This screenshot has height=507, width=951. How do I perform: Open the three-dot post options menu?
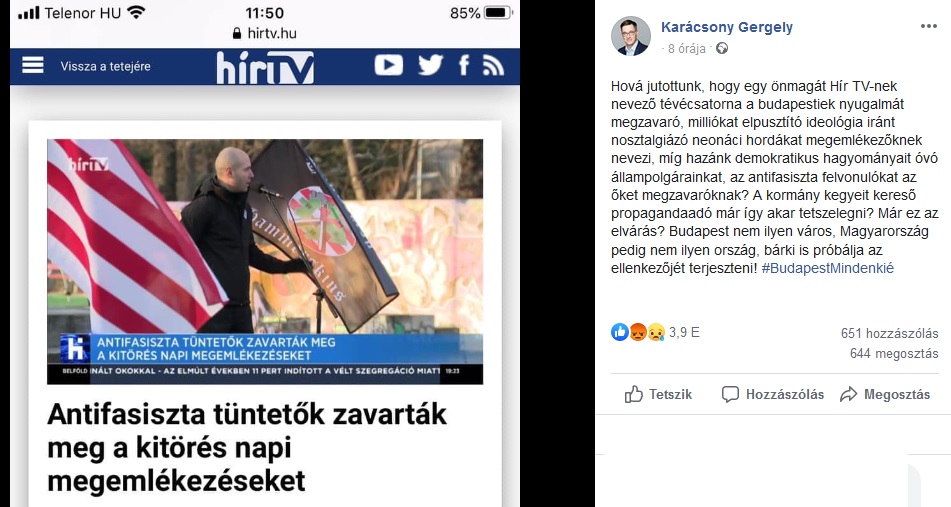point(929,26)
